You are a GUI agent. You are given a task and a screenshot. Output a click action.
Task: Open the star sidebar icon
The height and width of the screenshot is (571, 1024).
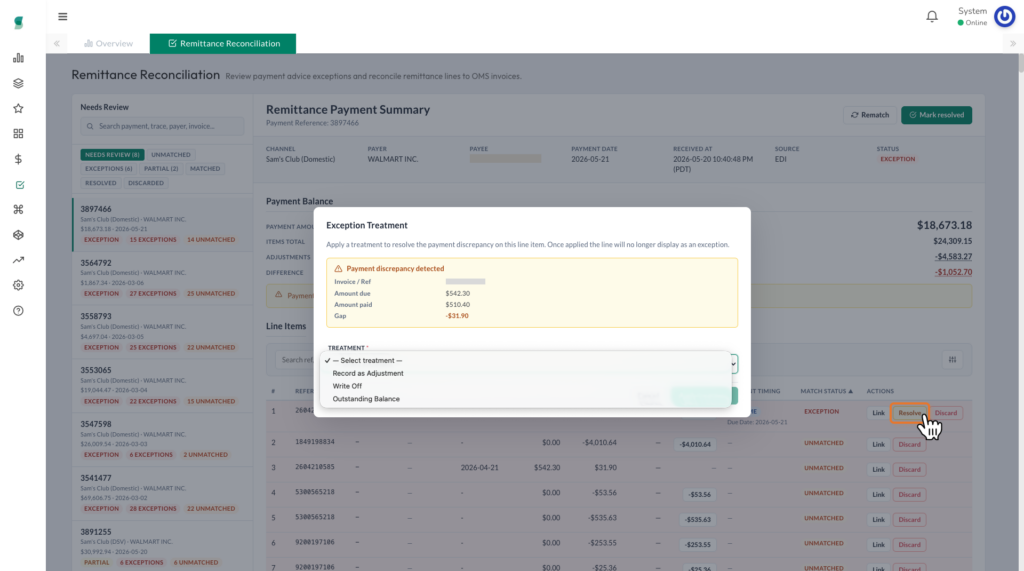click(x=18, y=108)
